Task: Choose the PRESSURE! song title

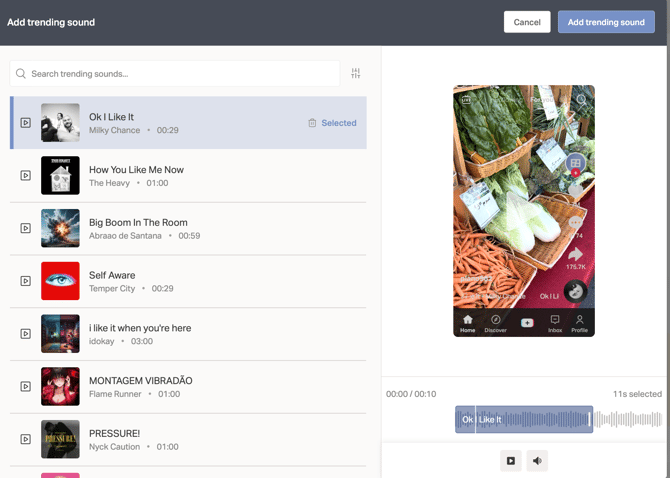Action: tap(114, 434)
